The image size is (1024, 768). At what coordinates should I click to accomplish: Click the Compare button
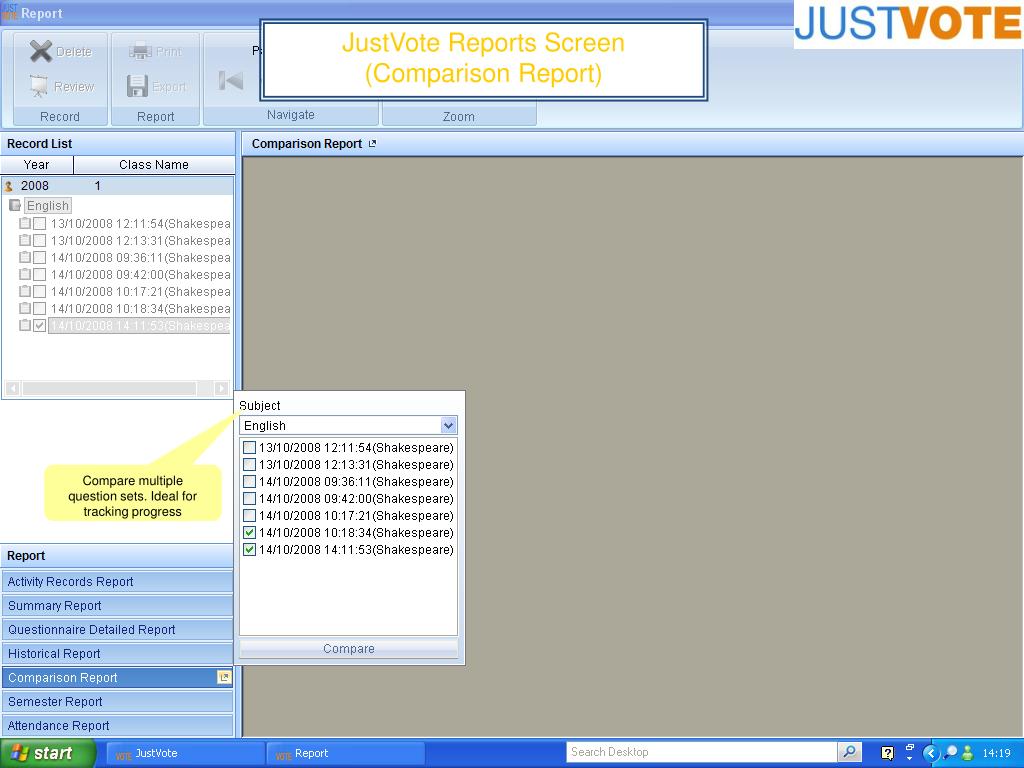[349, 648]
